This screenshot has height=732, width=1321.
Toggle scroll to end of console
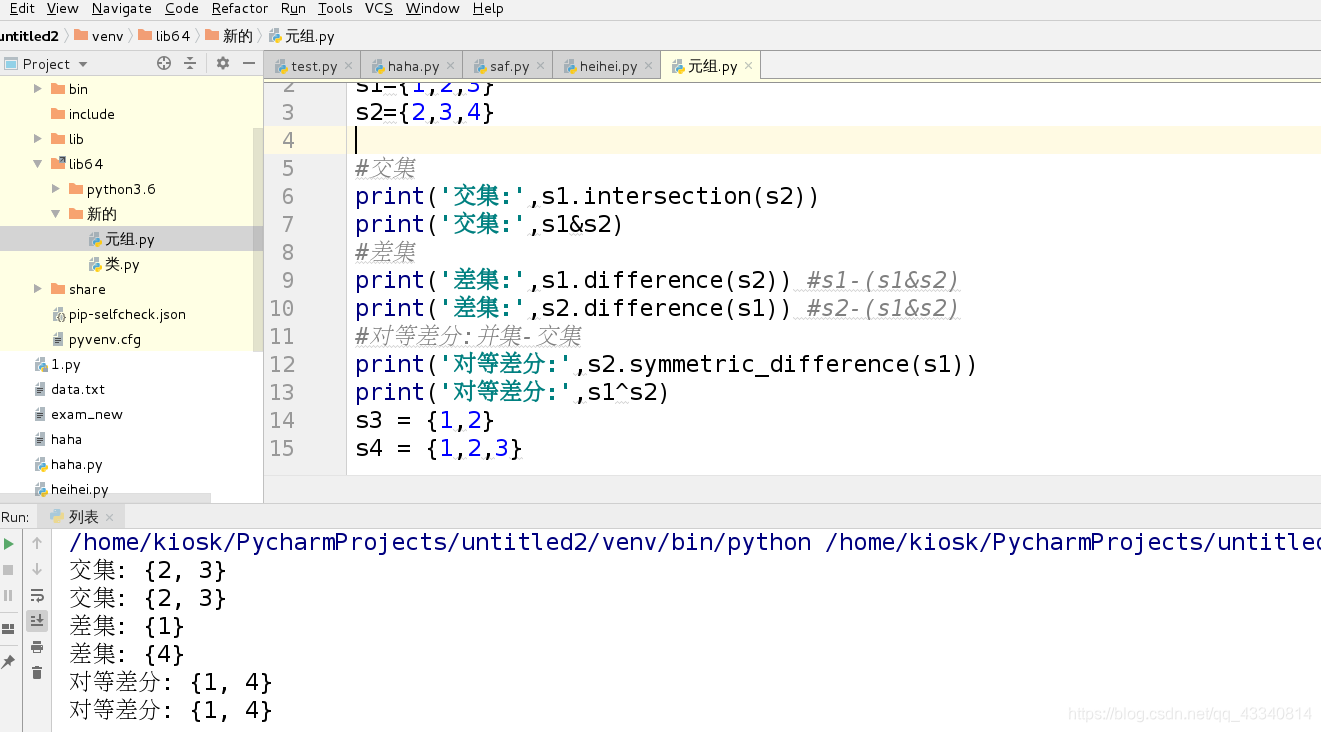pyautogui.click(x=37, y=621)
